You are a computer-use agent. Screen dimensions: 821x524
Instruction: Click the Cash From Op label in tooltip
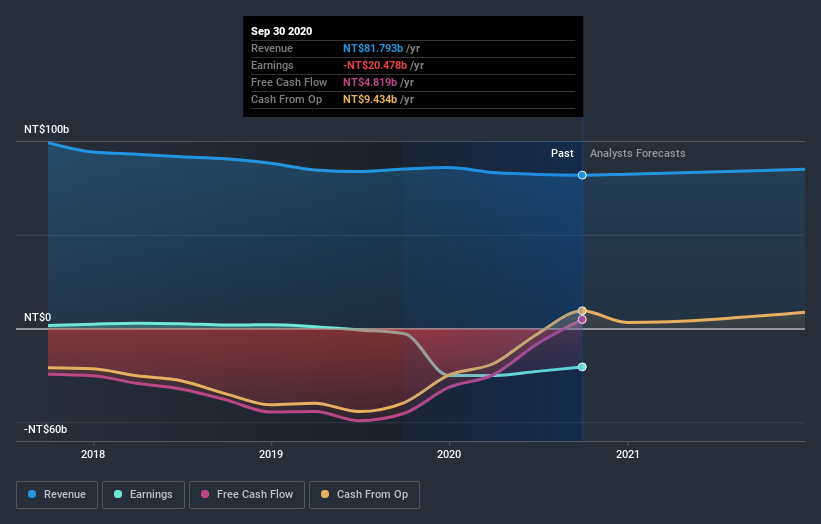point(286,99)
